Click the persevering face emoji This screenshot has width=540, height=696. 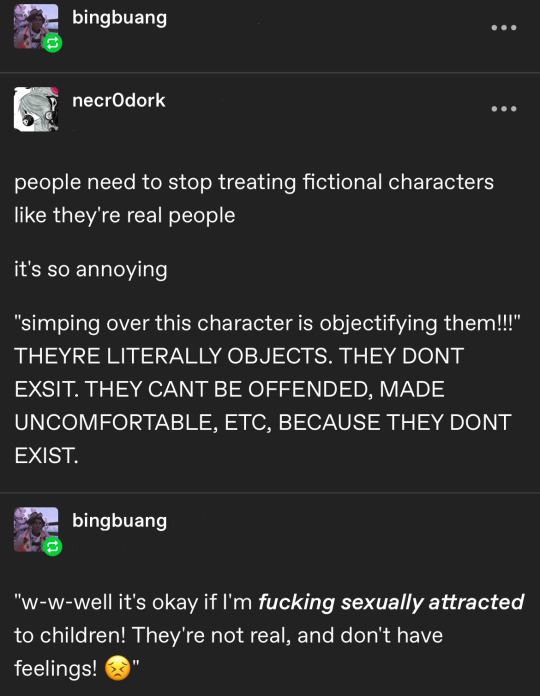click(118, 668)
